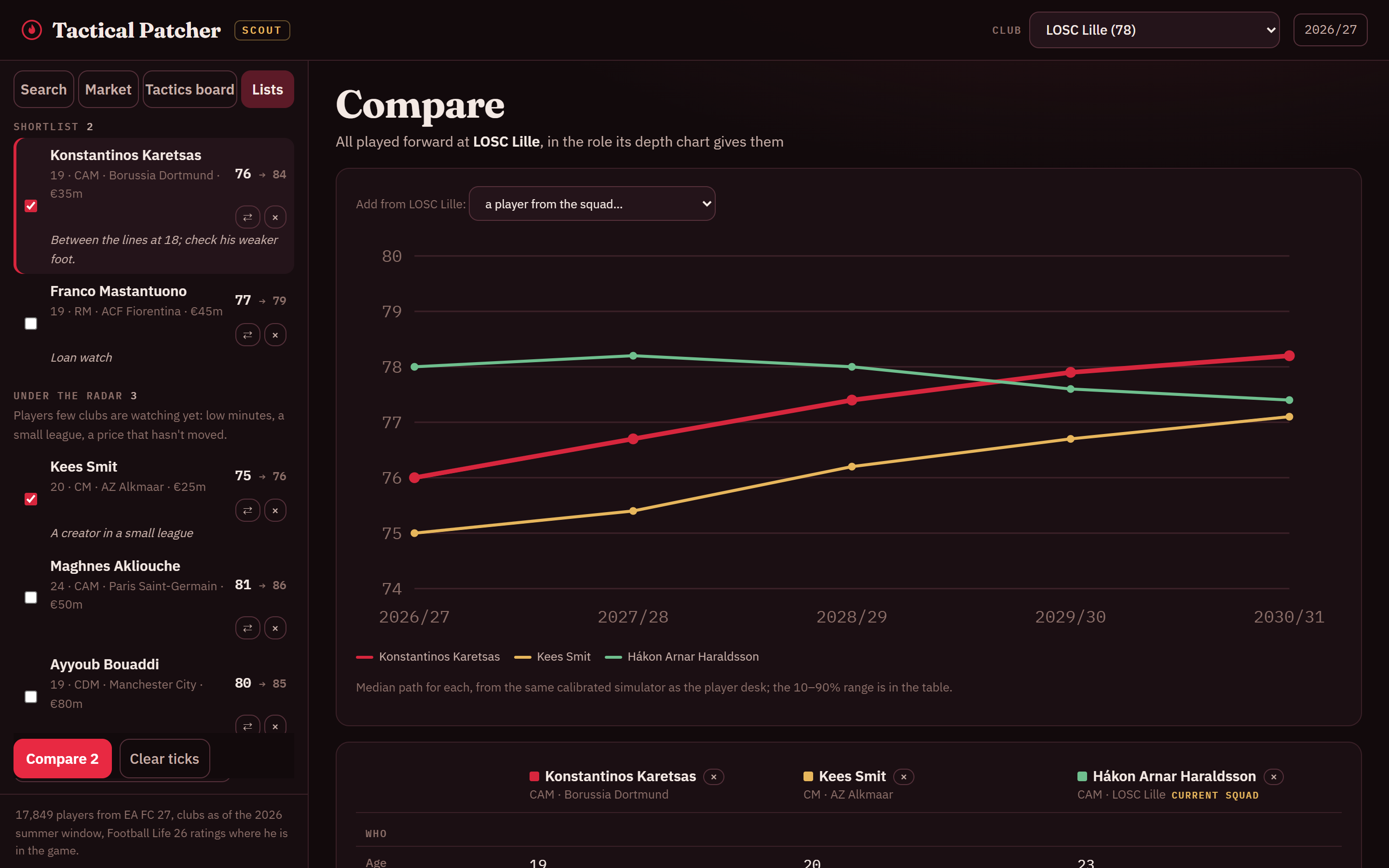
Task: Untick Kees Smit checkbox
Action: 31,499
